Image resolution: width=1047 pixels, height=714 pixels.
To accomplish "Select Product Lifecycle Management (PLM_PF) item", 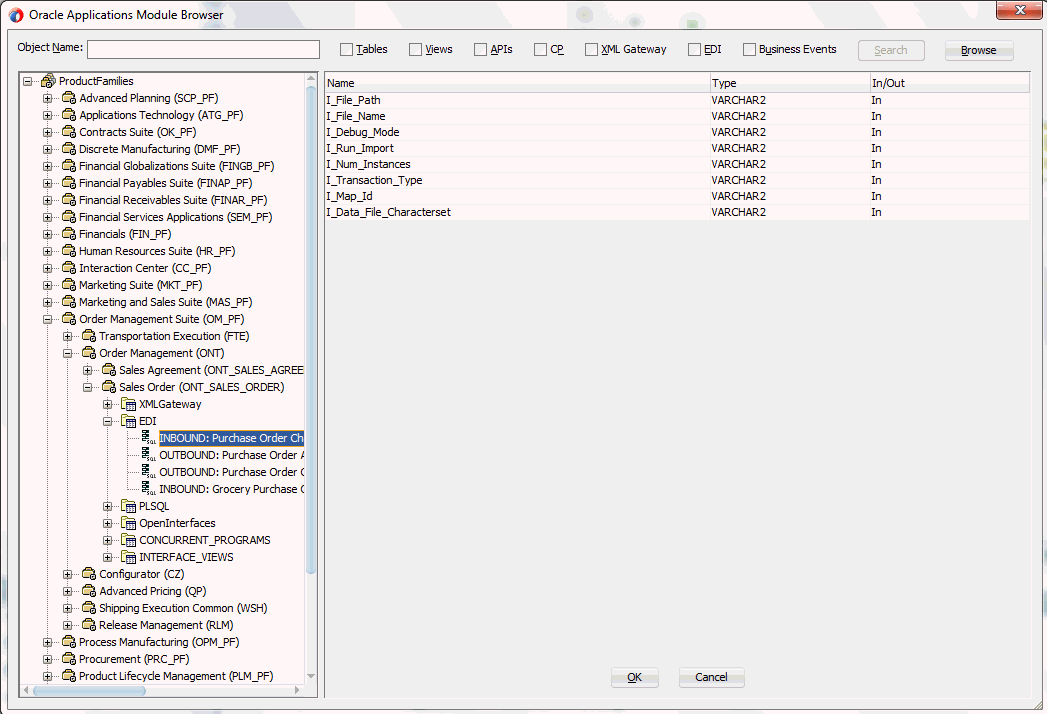I will point(176,676).
